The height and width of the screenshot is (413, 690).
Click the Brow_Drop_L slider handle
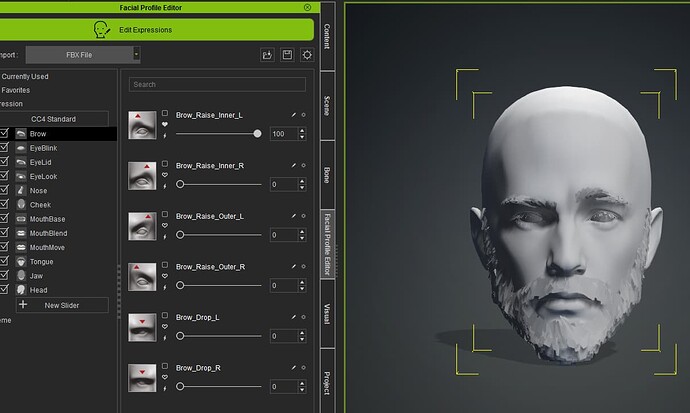(x=180, y=336)
